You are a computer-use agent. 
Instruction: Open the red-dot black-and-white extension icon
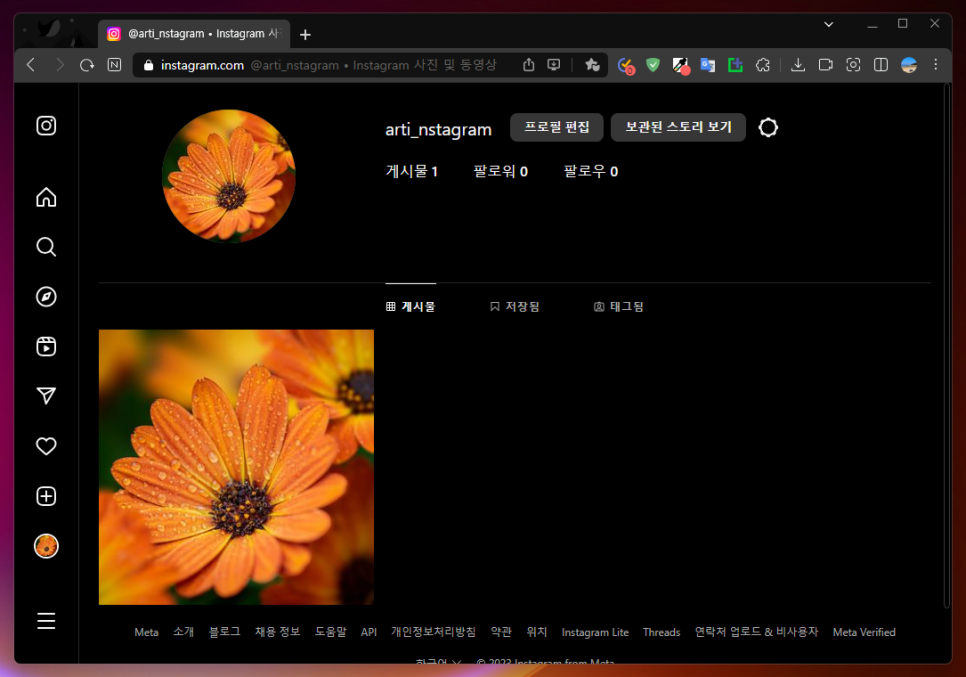coord(681,65)
